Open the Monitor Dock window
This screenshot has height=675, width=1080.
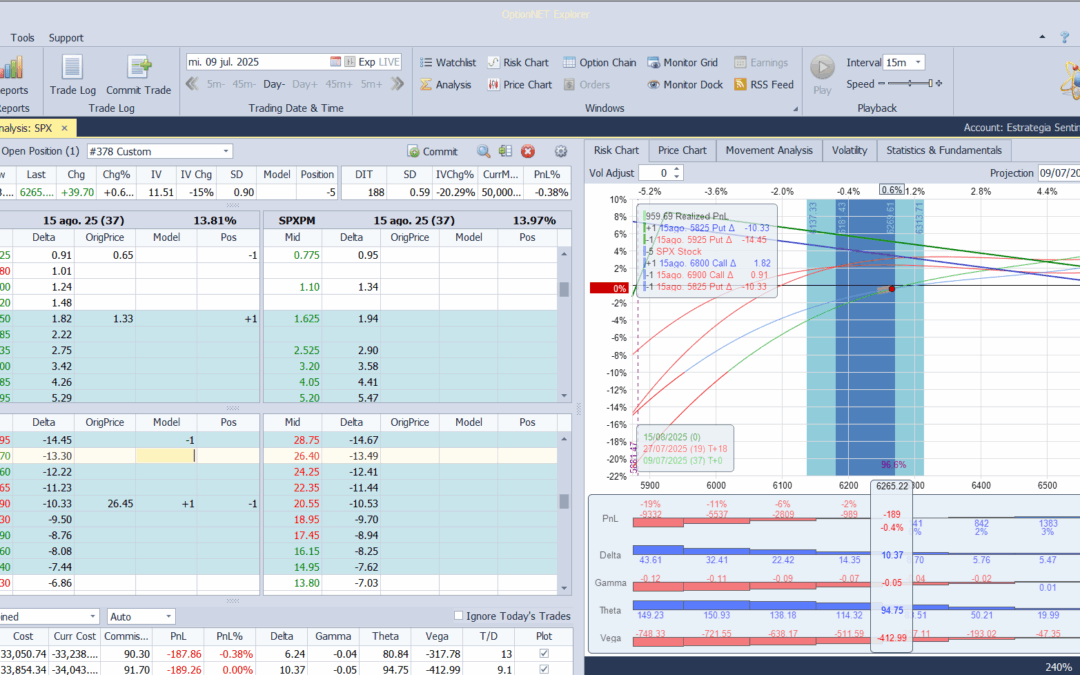tap(685, 85)
